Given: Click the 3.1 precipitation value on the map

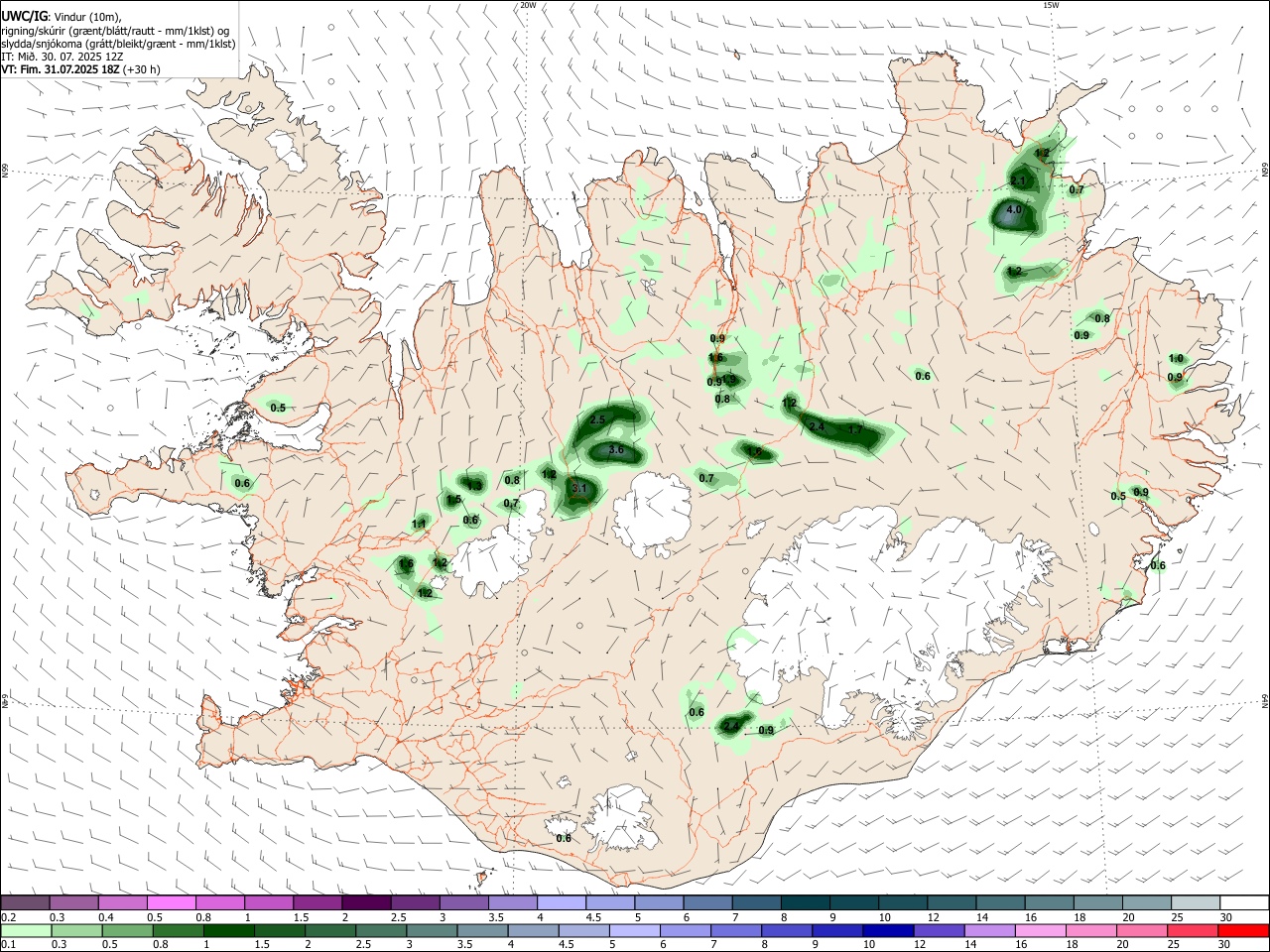Looking at the screenshot, I should [x=581, y=488].
